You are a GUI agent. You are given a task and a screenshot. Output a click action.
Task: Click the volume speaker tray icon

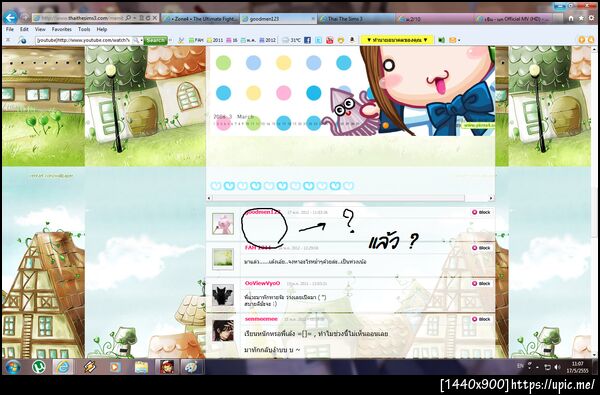pyautogui.click(x=557, y=367)
